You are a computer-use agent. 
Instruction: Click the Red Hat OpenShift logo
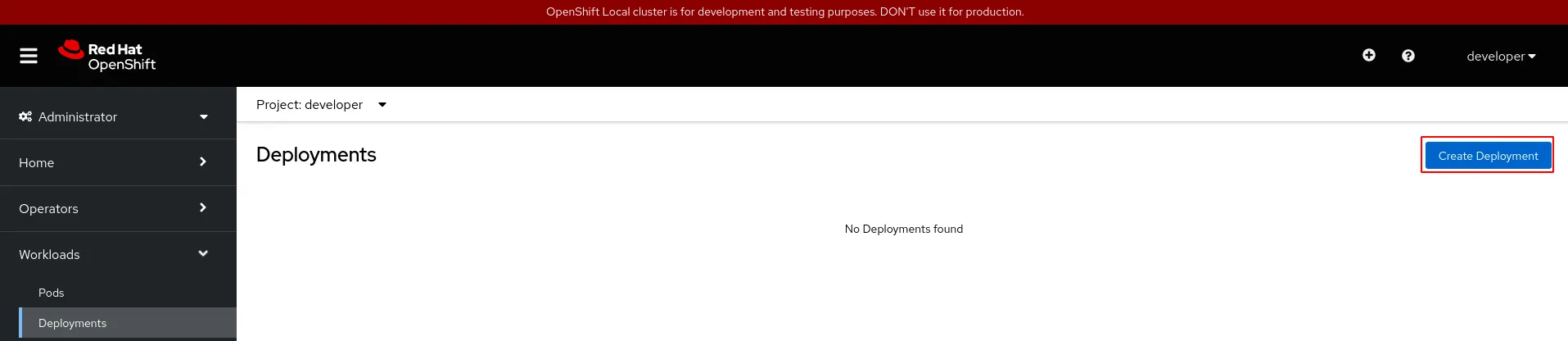coord(107,56)
